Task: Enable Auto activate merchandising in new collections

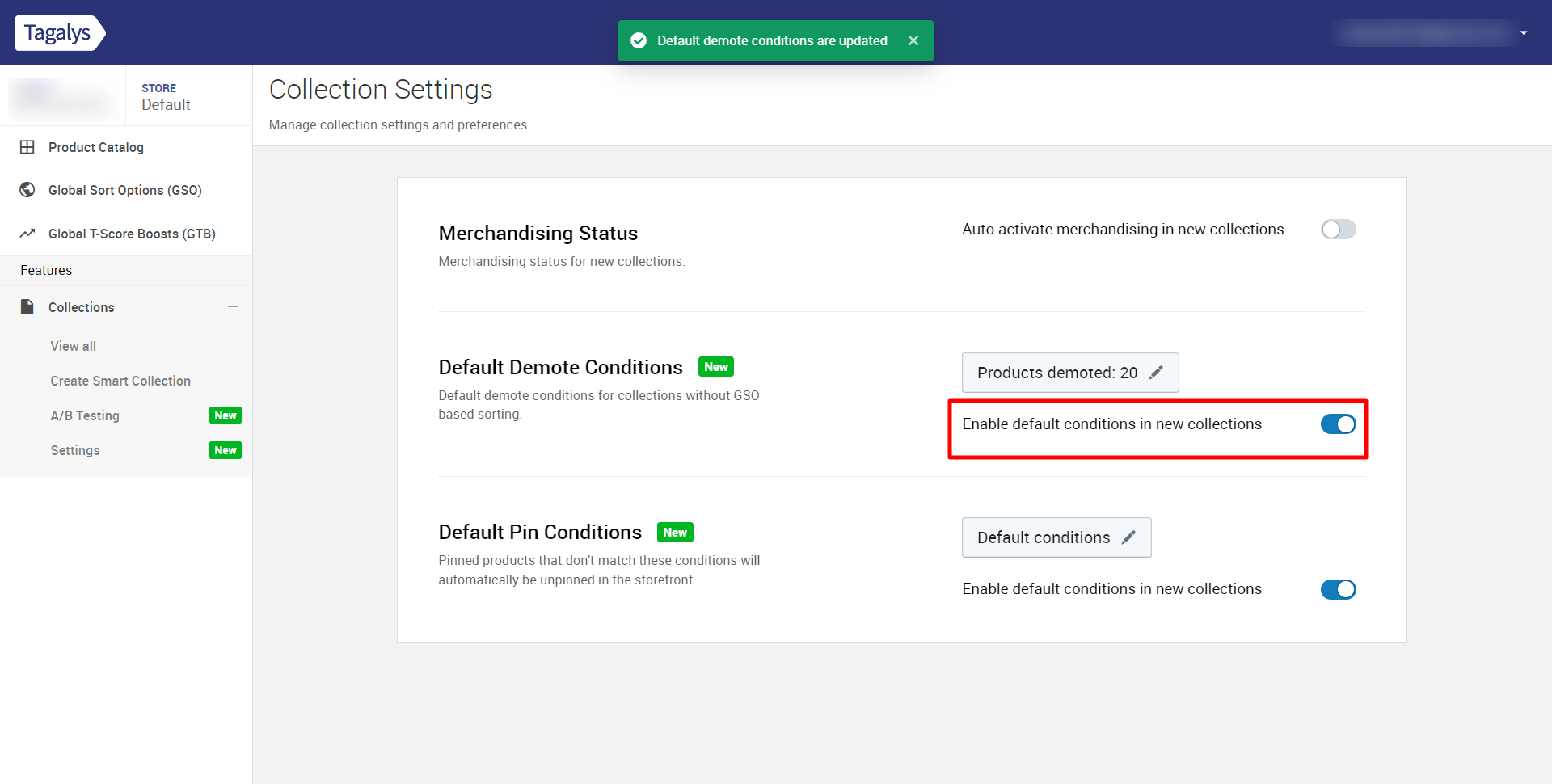Action: point(1338,229)
